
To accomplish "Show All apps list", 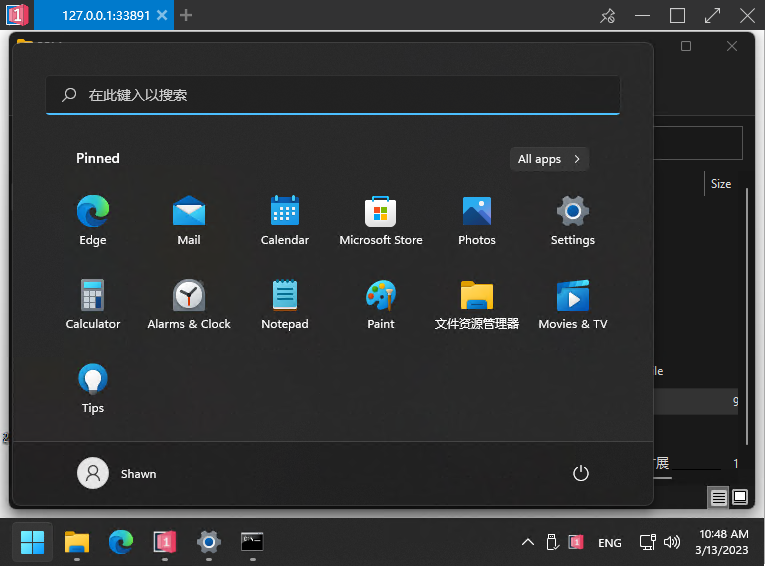I will 549,159.
